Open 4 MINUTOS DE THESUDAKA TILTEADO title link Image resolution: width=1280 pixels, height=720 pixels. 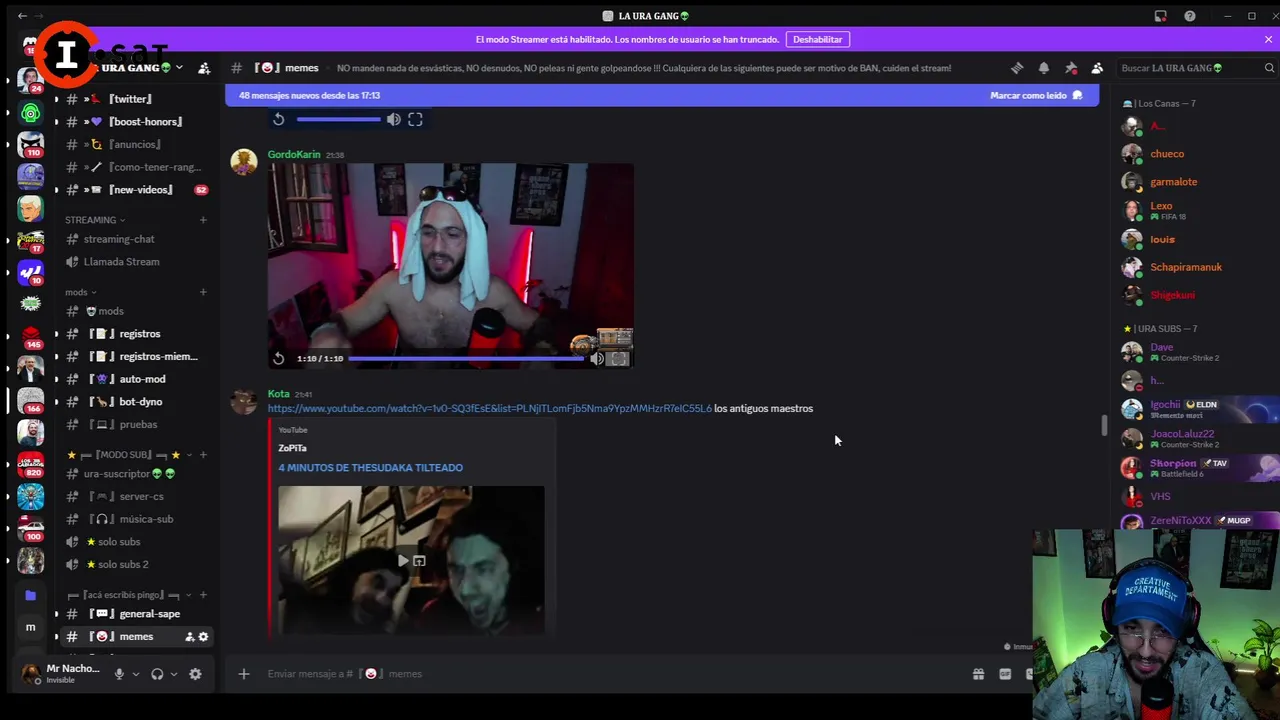tap(370, 467)
